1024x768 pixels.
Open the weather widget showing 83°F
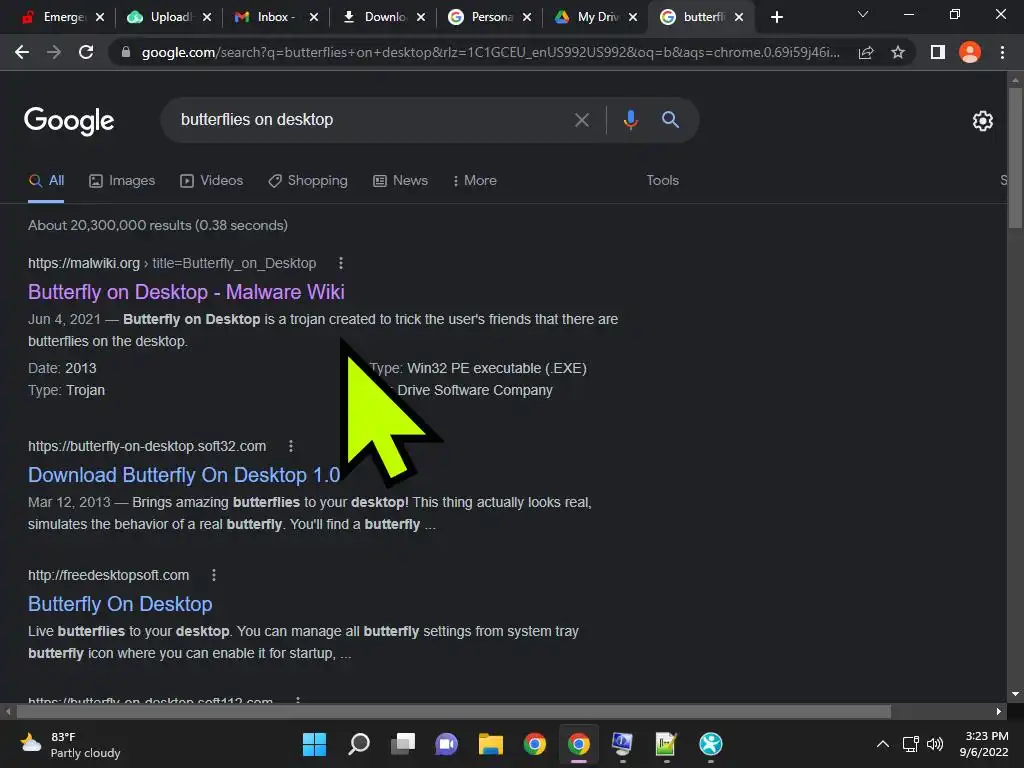[x=70, y=744]
